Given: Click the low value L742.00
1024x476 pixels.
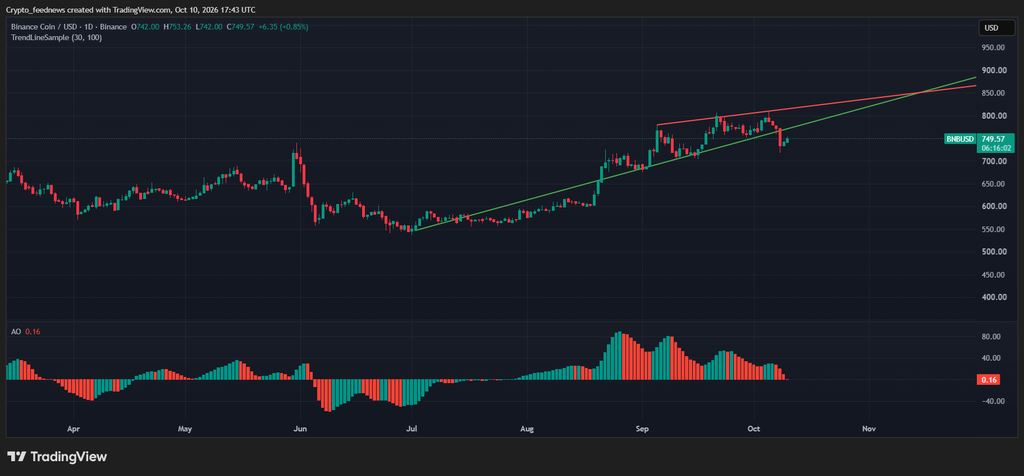Looking at the screenshot, I should click(208, 27).
